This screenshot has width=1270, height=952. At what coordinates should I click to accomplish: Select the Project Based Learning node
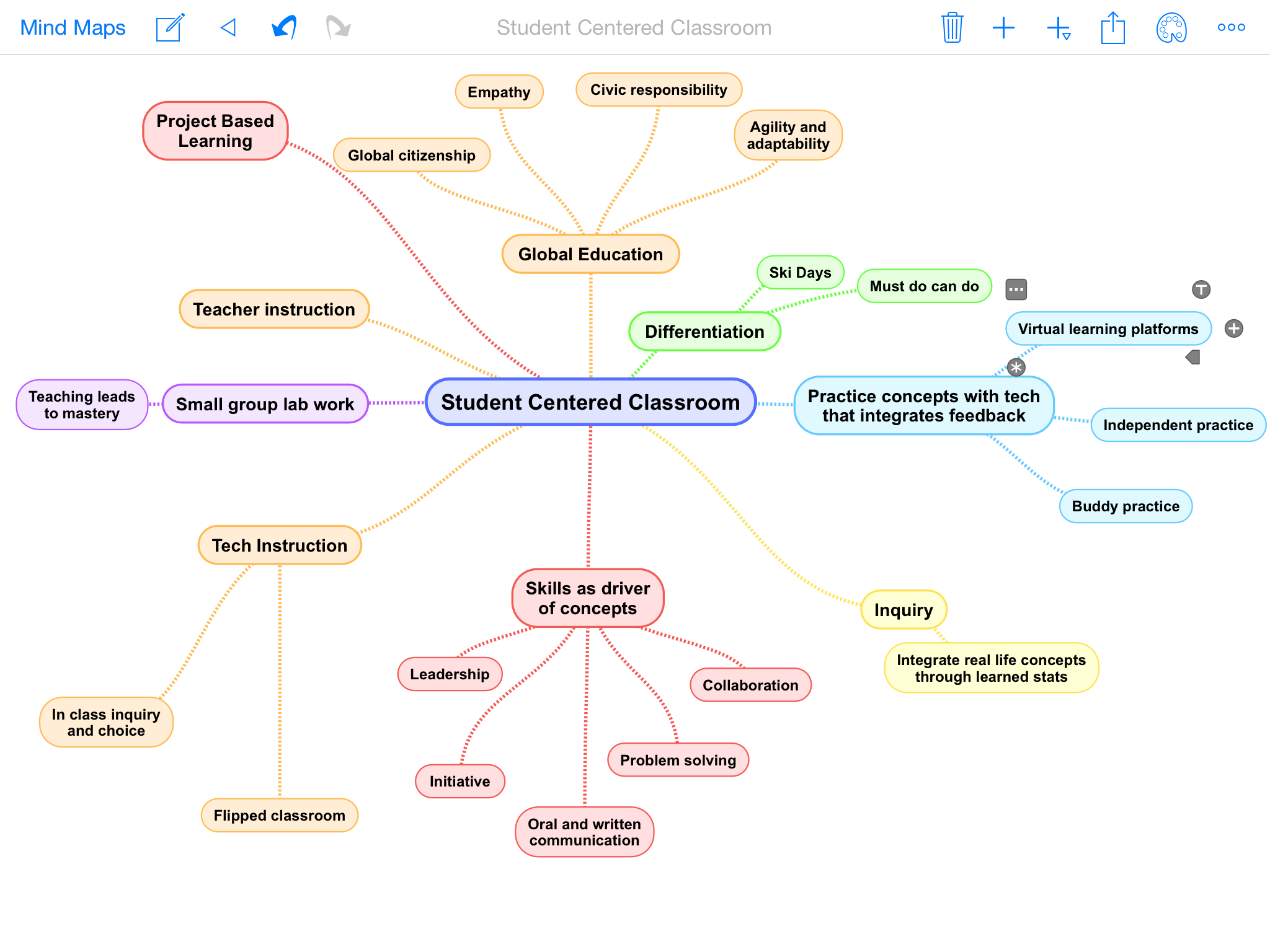coord(215,131)
